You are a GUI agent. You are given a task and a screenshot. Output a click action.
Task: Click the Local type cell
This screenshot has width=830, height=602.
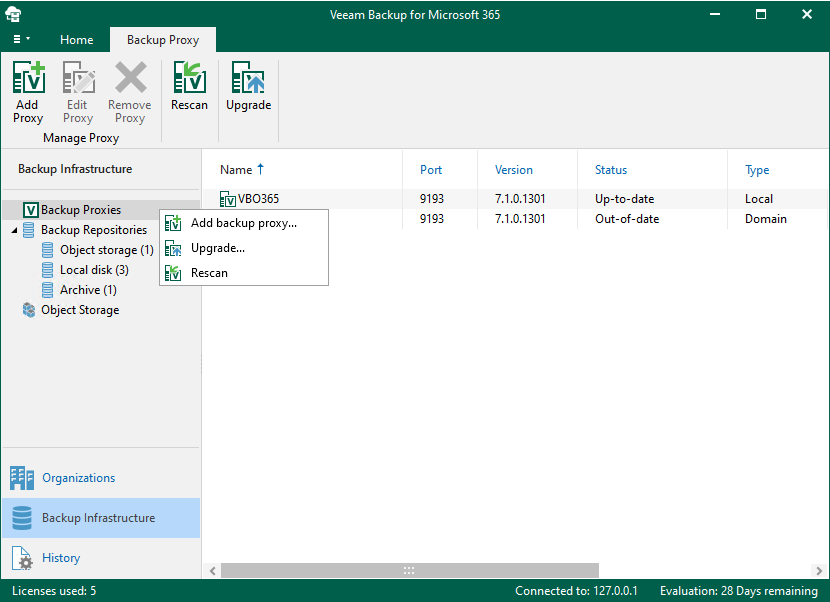point(759,199)
